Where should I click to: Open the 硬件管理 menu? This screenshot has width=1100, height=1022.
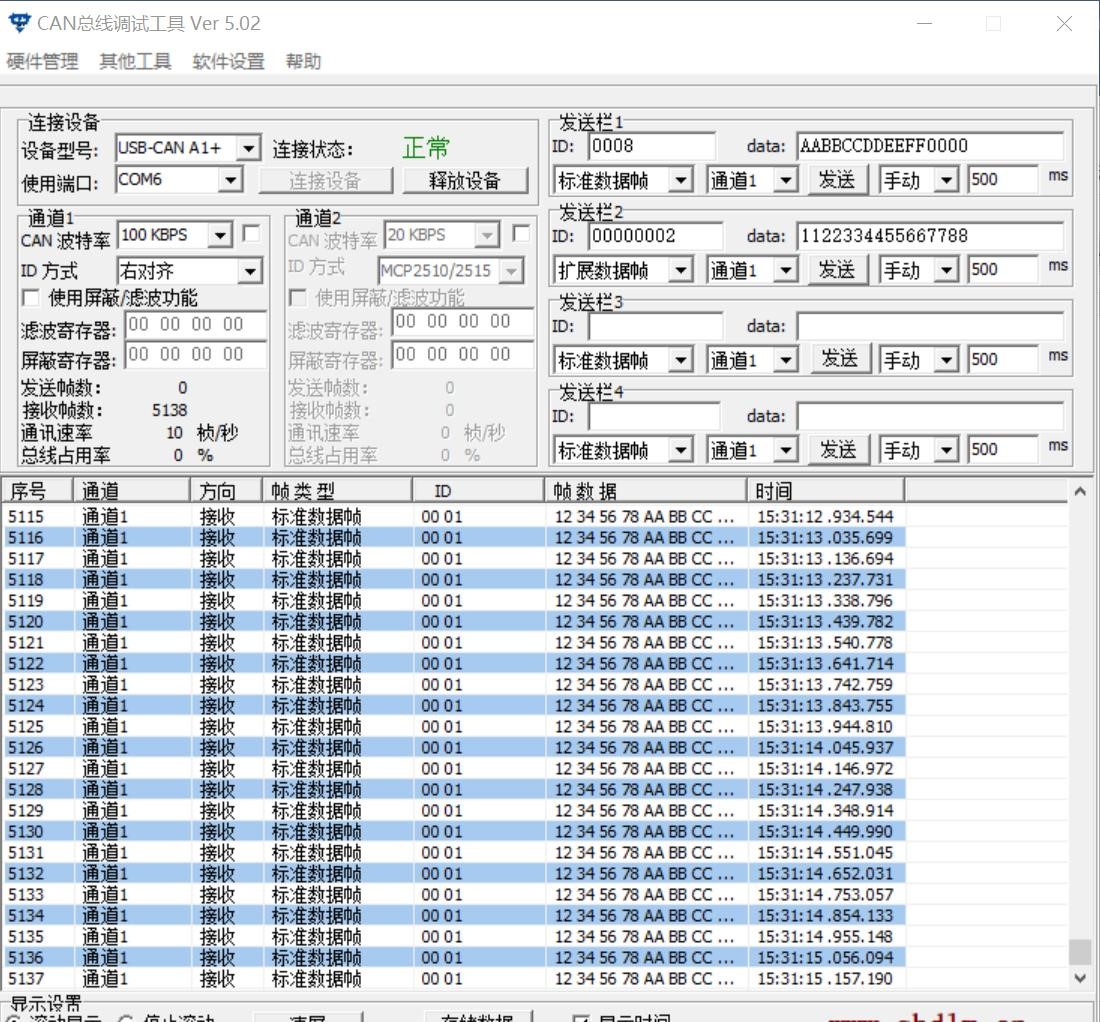click(x=42, y=62)
